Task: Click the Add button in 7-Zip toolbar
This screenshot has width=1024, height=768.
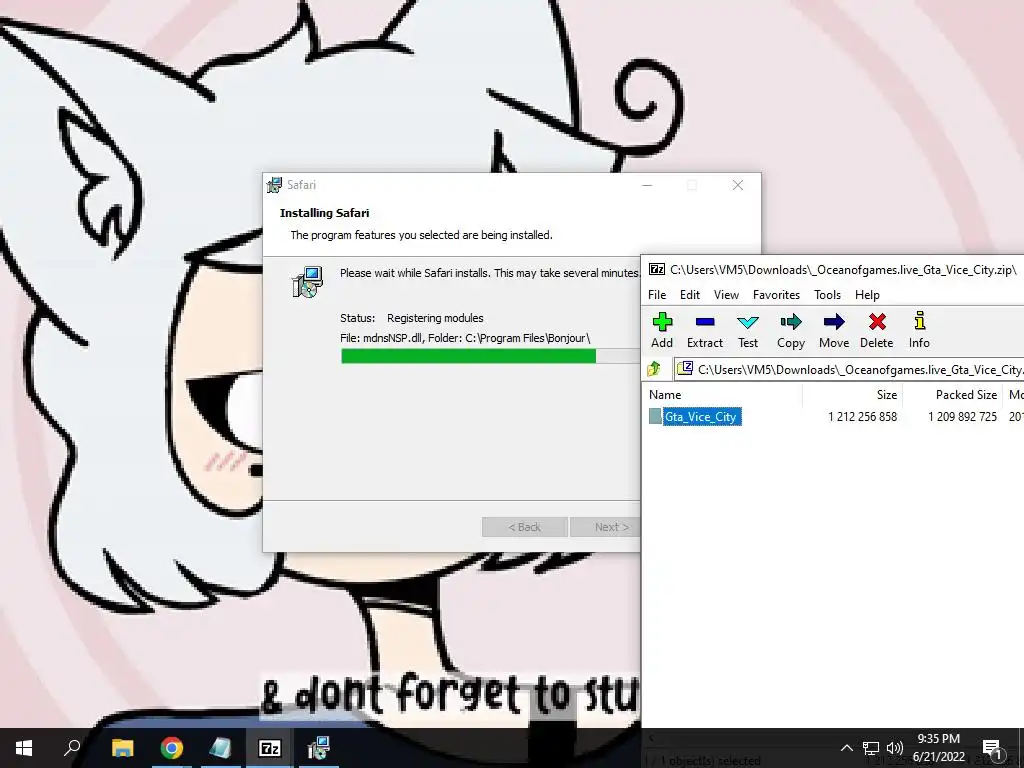Action: (x=662, y=330)
